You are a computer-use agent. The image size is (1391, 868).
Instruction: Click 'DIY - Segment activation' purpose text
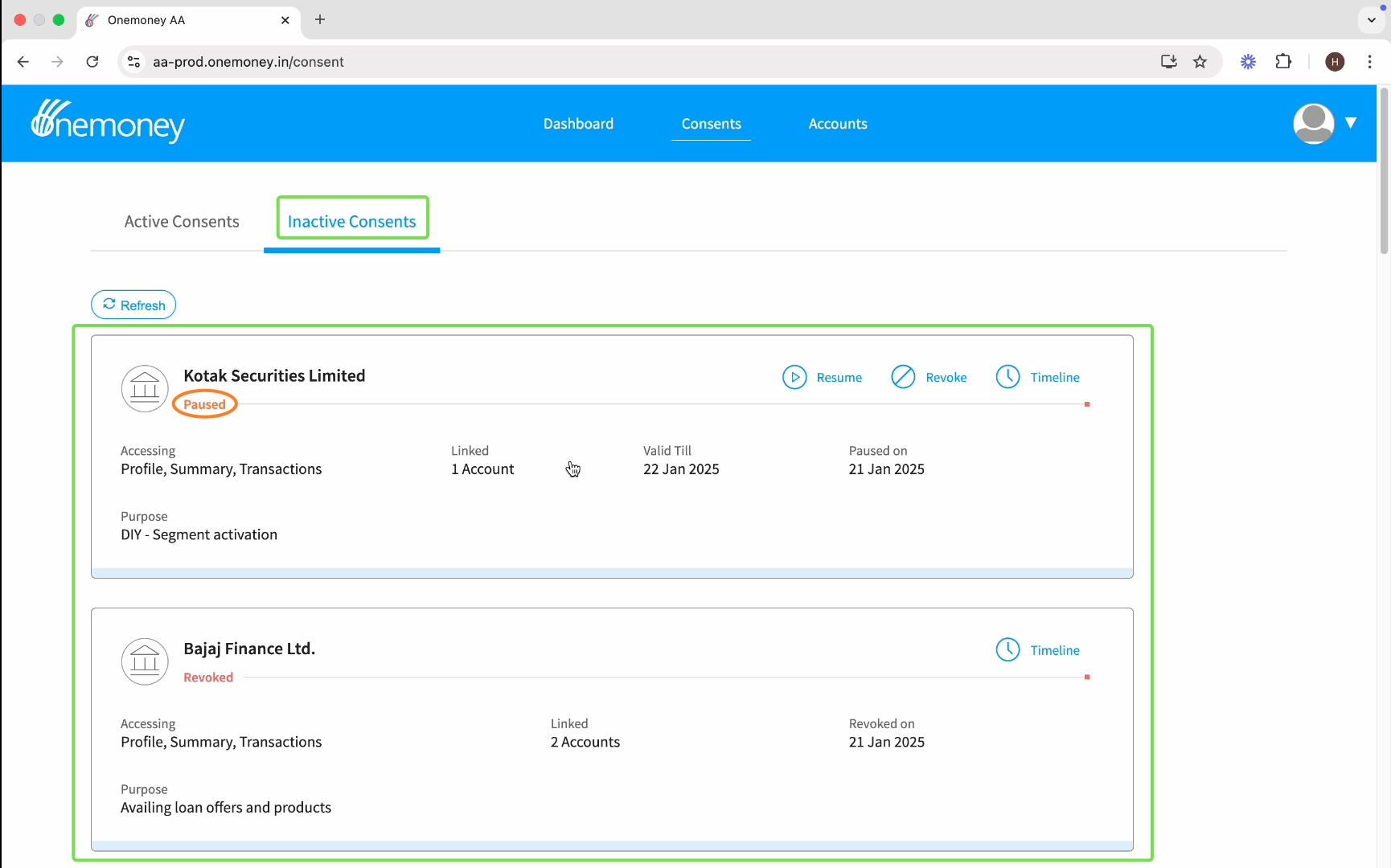[x=199, y=535]
